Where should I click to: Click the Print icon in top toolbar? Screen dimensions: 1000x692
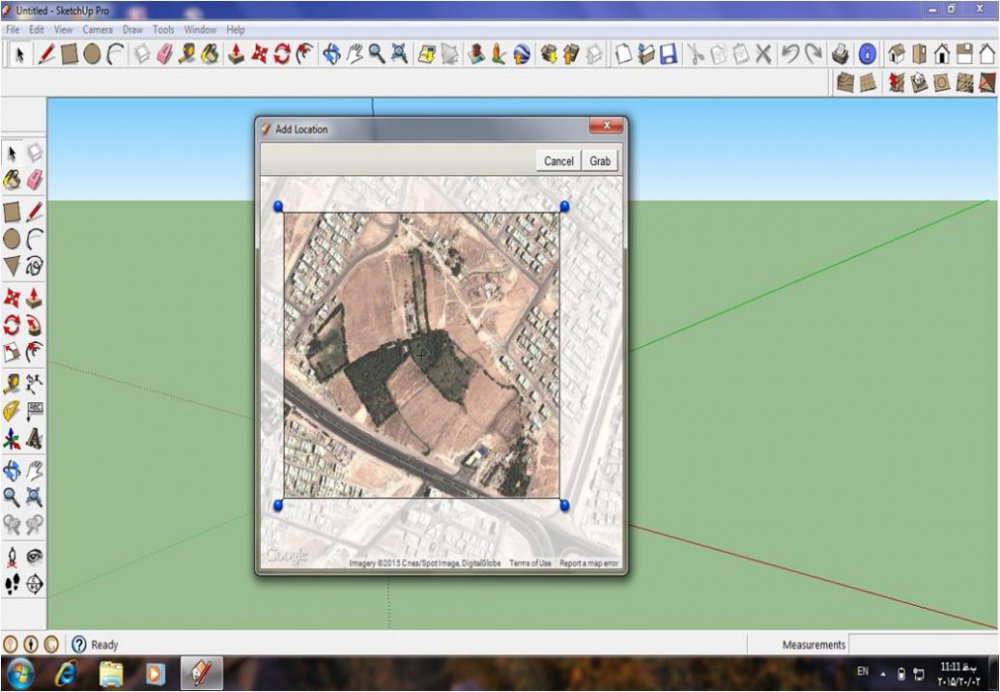841,54
